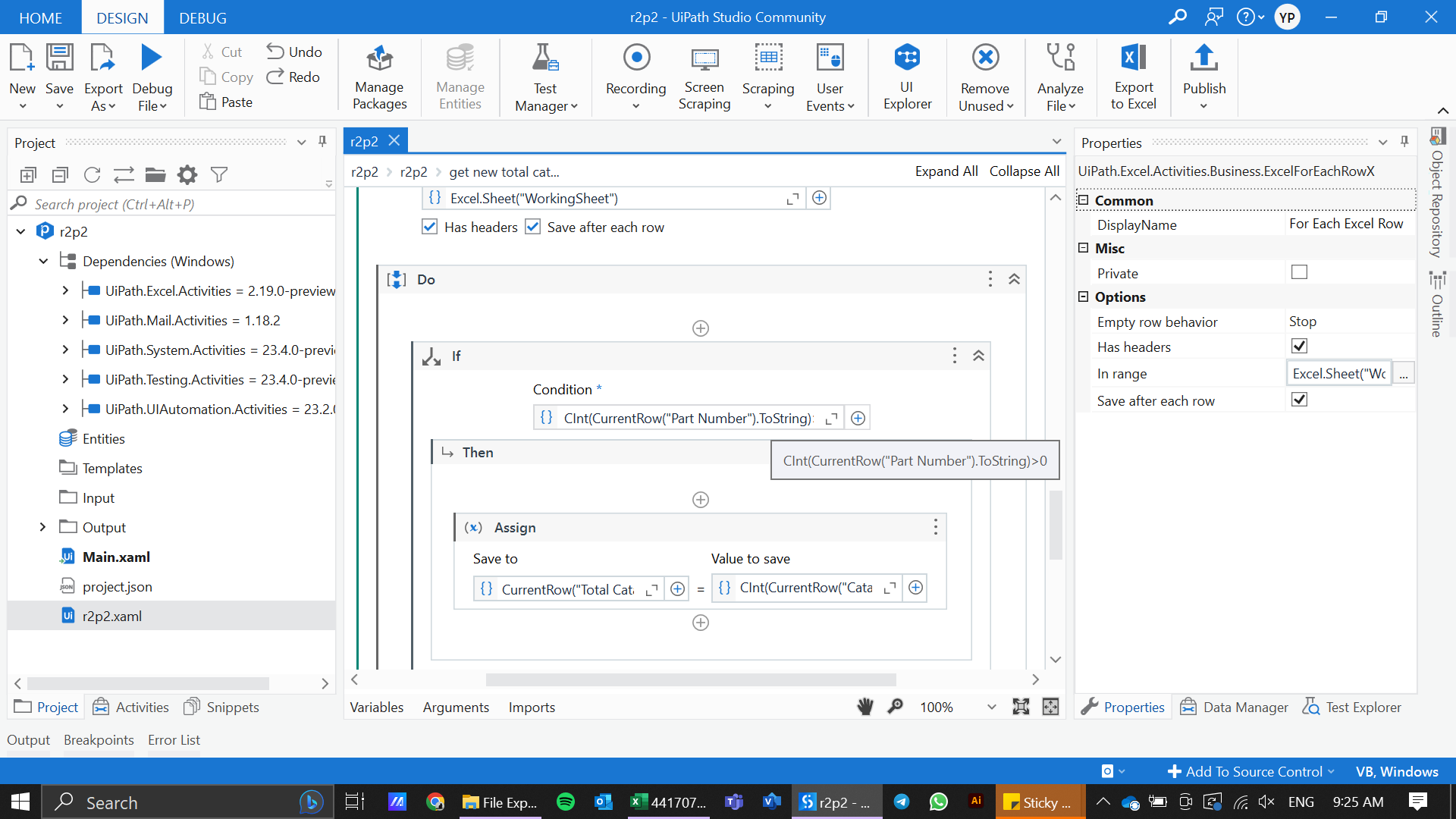Viewport: 1456px width, 819px height.
Task: Open project folder in explorer icon
Action: [x=155, y=175]
